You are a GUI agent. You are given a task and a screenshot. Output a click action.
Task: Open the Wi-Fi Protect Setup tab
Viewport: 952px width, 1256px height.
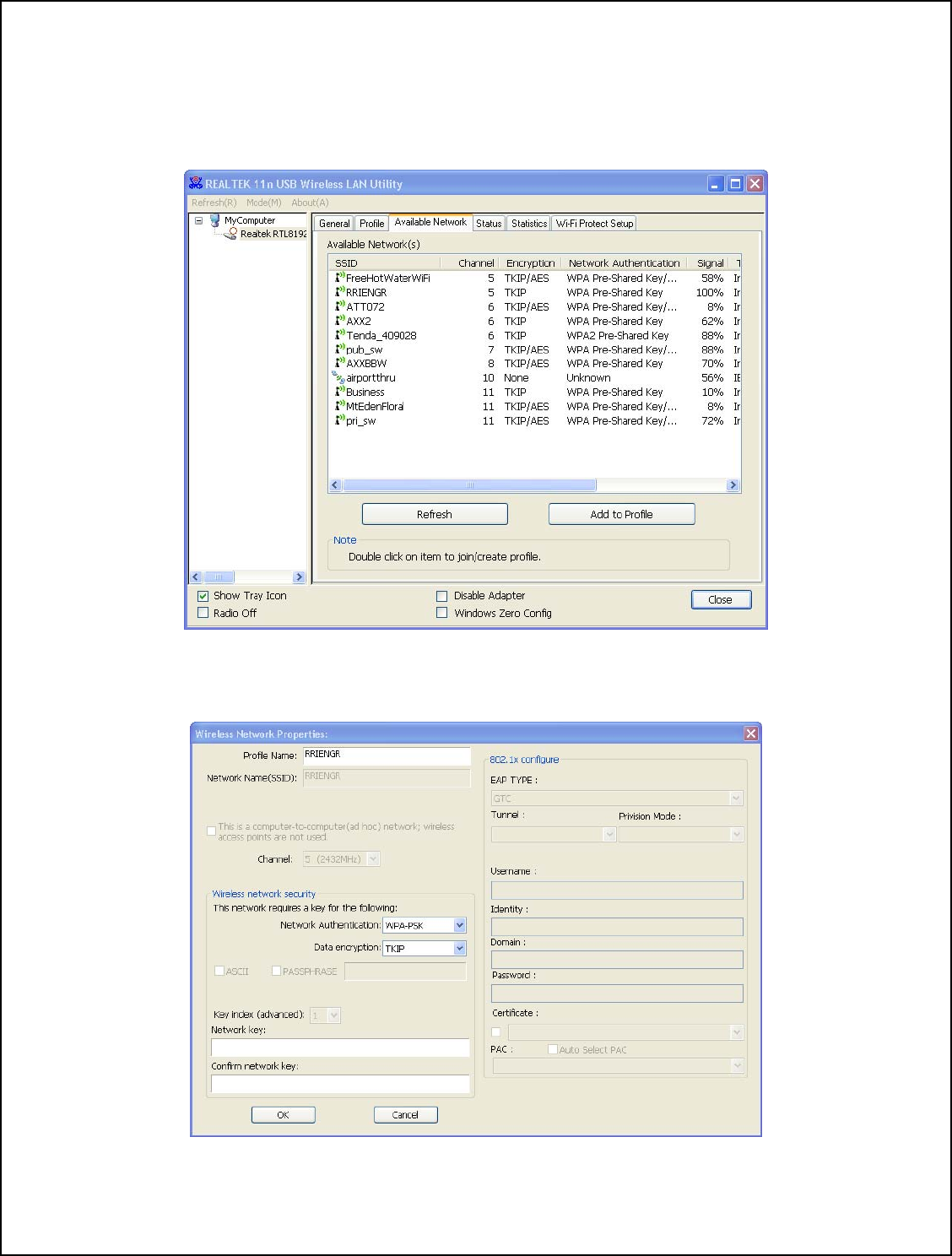594,224
